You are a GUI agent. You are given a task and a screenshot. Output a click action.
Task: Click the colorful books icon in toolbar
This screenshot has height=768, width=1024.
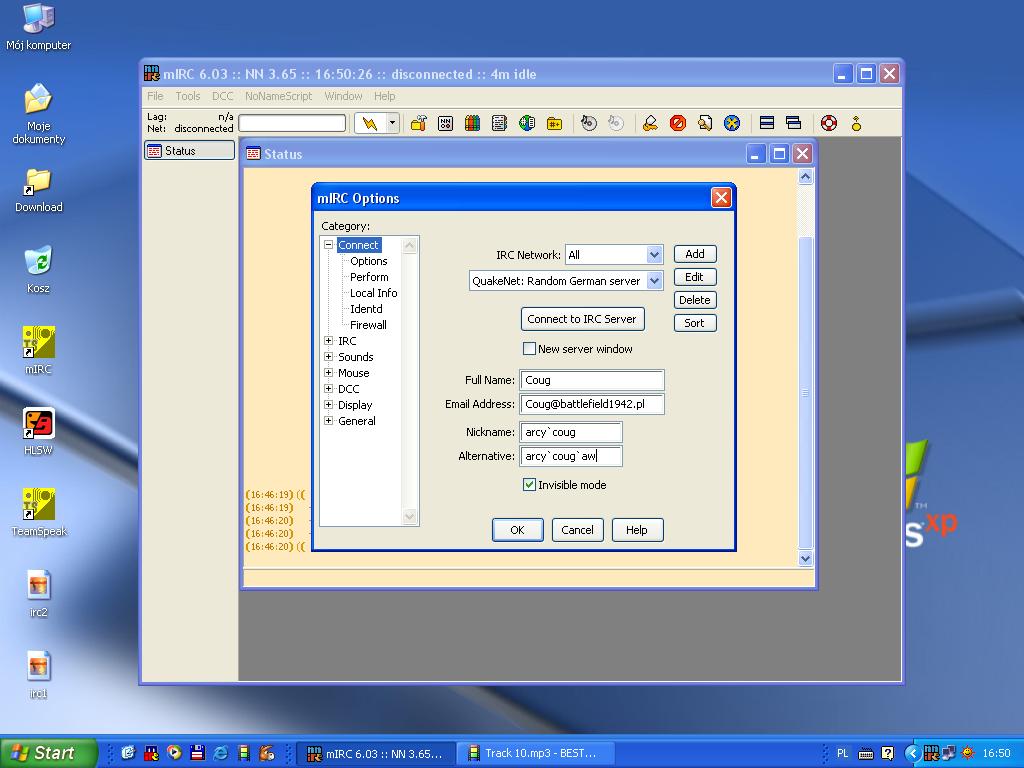click(472, 123)
